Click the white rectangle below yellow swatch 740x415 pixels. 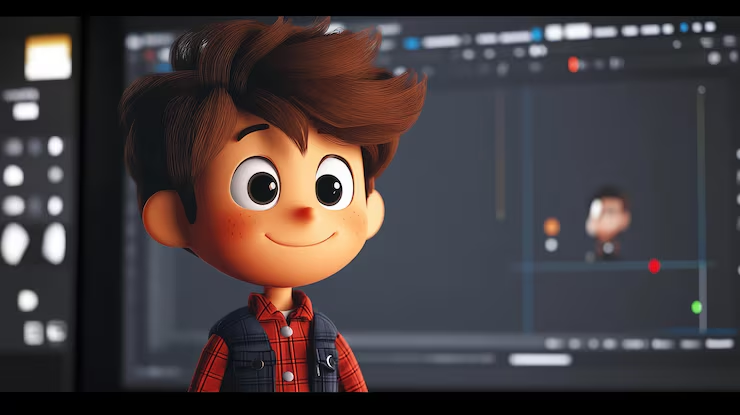coord(26,110)
